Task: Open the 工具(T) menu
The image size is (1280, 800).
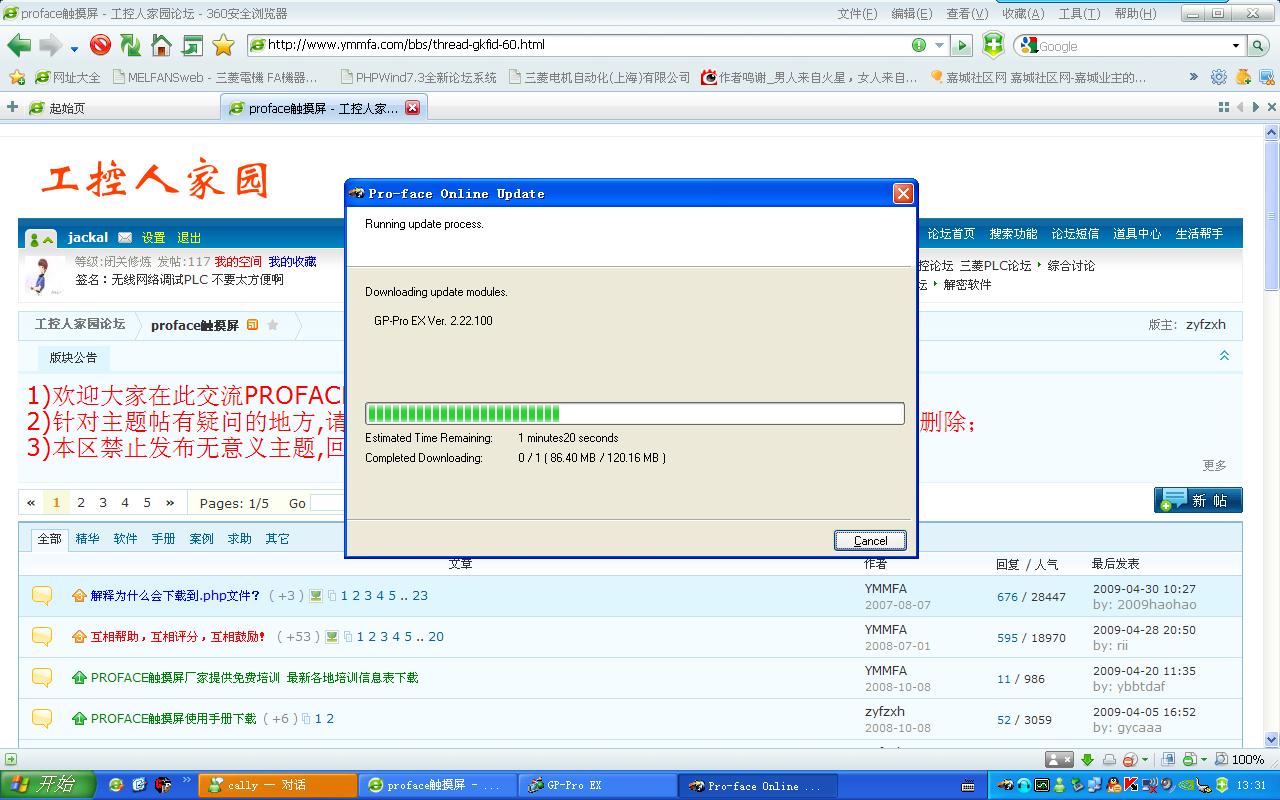Action: pos(1079,14)
